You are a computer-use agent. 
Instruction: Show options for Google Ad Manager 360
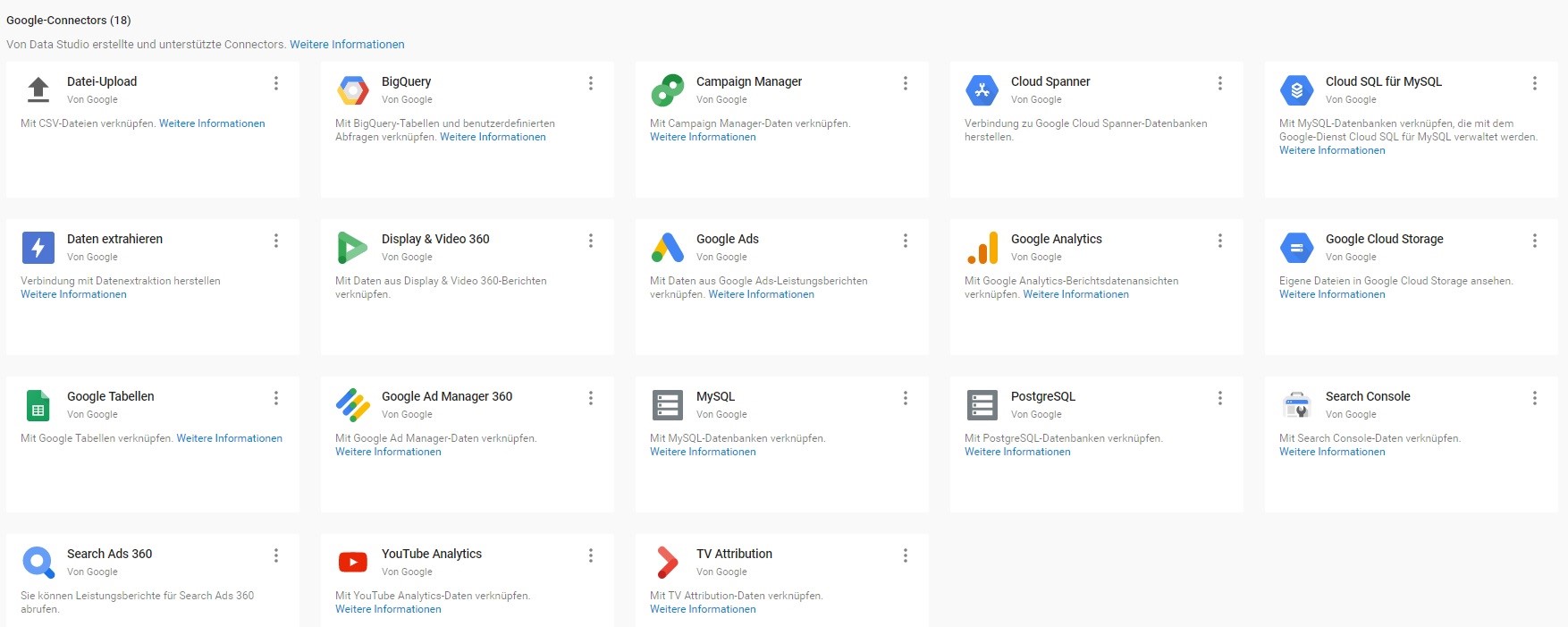pyautogui.click(x=591, y=398)
